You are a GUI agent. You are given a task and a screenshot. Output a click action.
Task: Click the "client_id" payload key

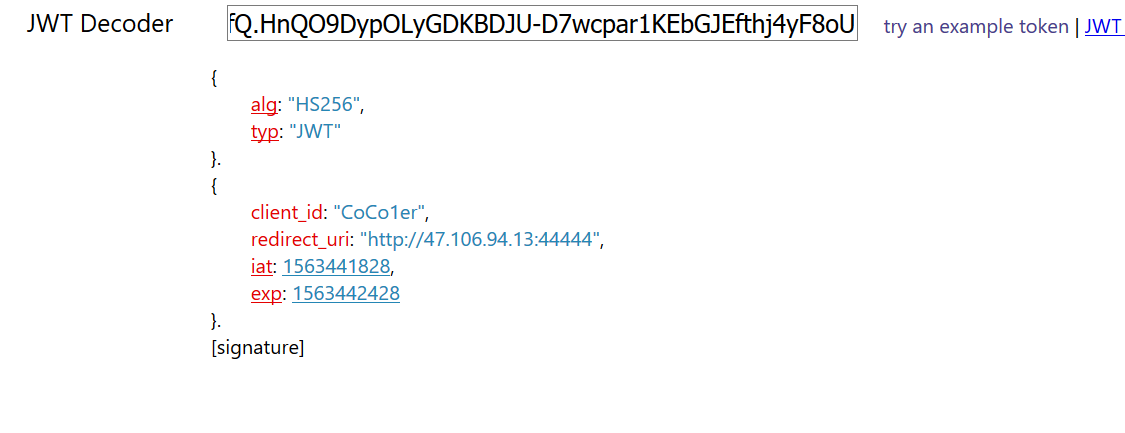coord(288,213)
